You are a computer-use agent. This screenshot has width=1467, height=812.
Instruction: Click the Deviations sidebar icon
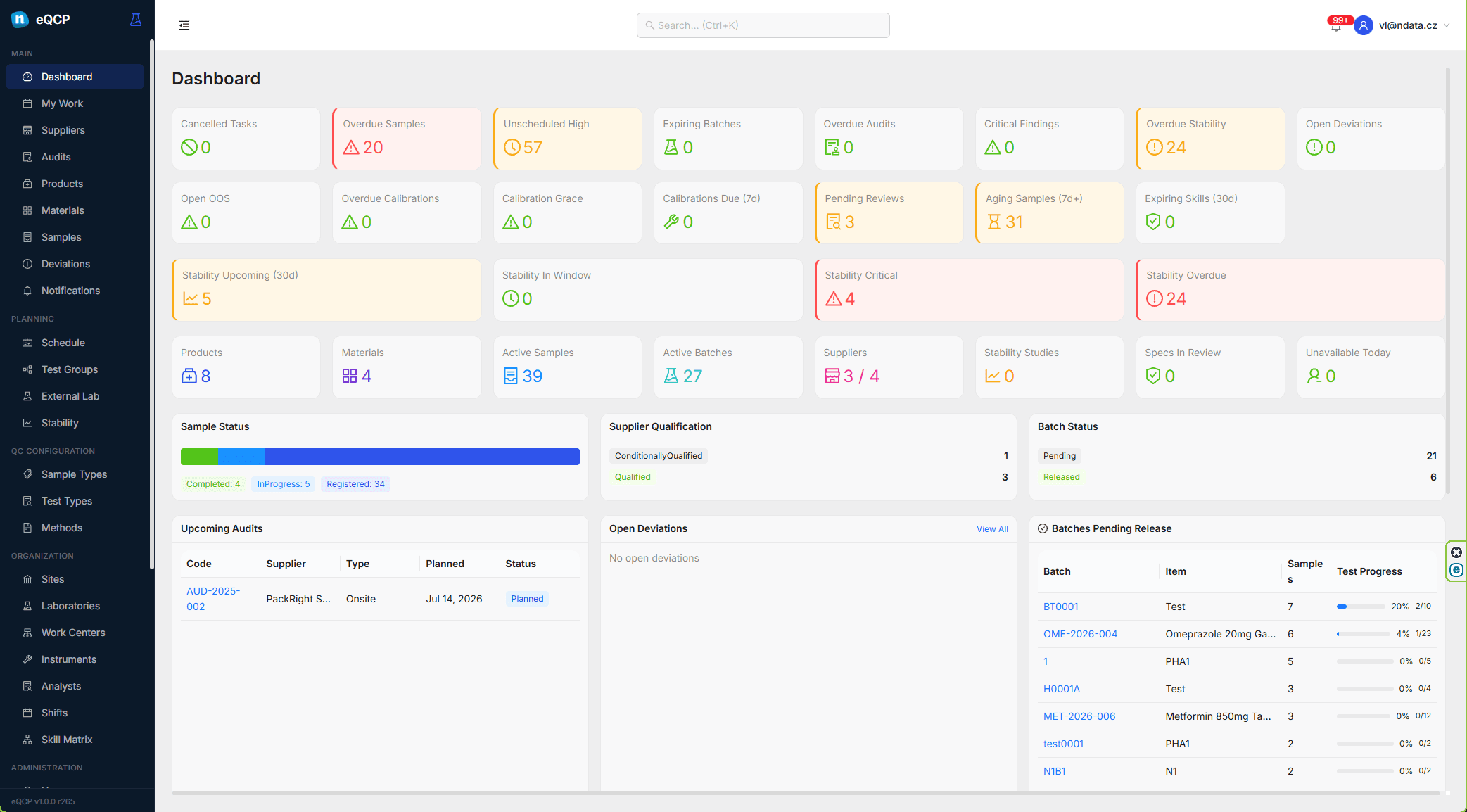27,264
